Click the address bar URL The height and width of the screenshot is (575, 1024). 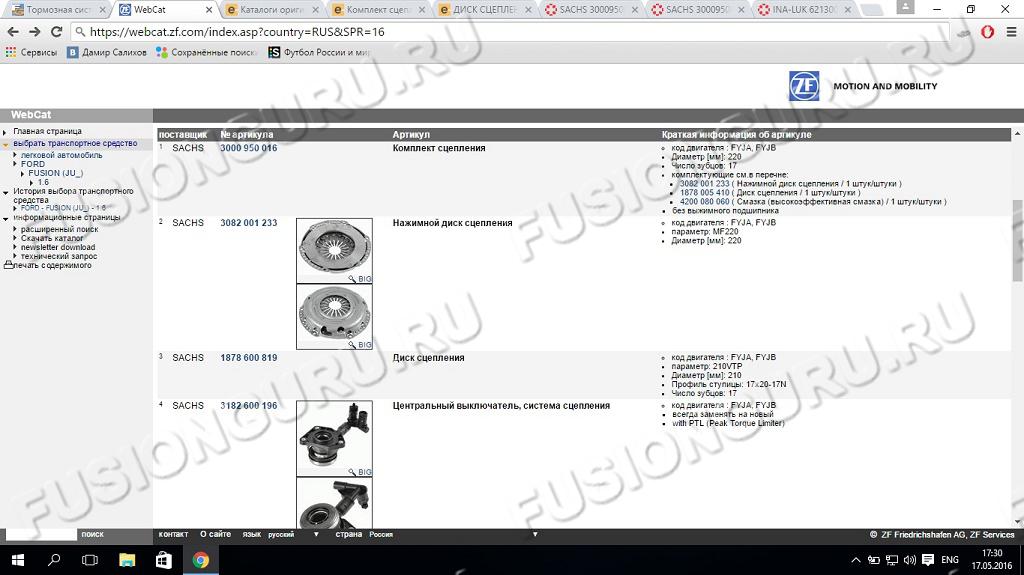pyautogui.click(x=237, y=32)
